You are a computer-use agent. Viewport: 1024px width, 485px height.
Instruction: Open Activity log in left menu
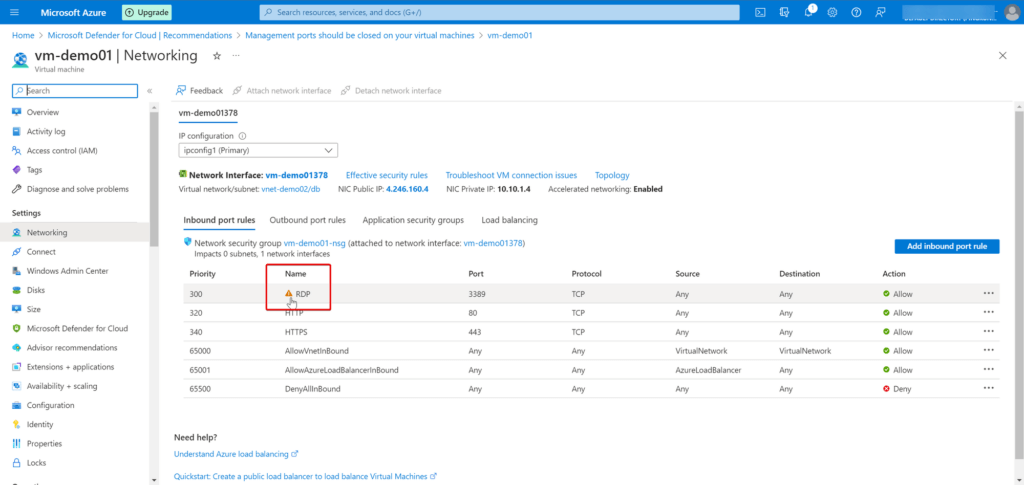[46, 131]
